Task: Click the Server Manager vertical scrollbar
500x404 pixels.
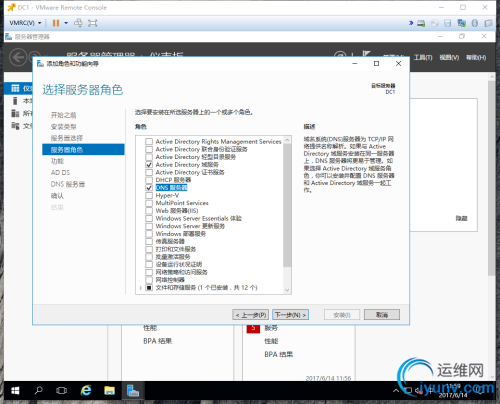Action: pos(491,178)
